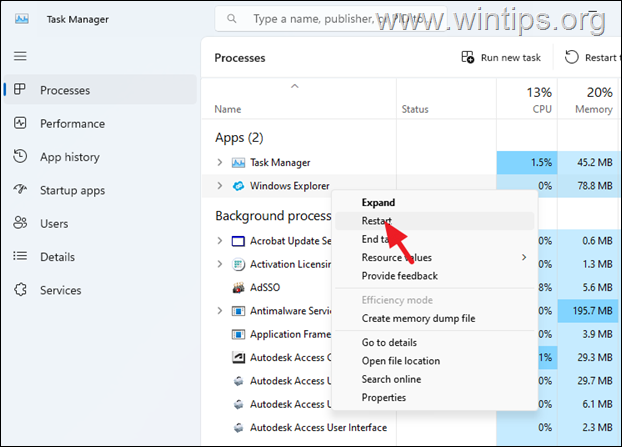The height and width of the screenshot is (447, 622).
Task: Click the Acrobat Update Service icon
Action: coord(238,241)
